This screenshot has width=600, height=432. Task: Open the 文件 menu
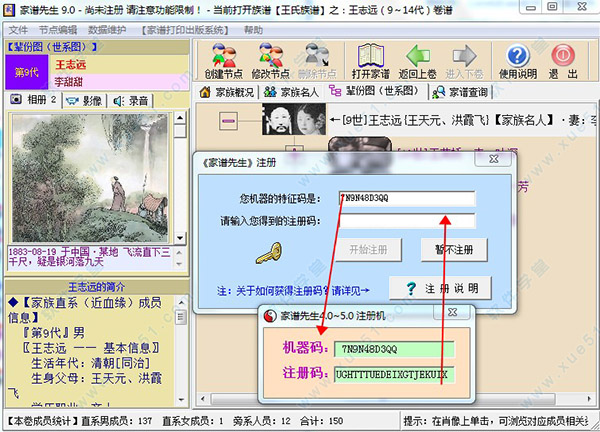click(x=18, y=30)
